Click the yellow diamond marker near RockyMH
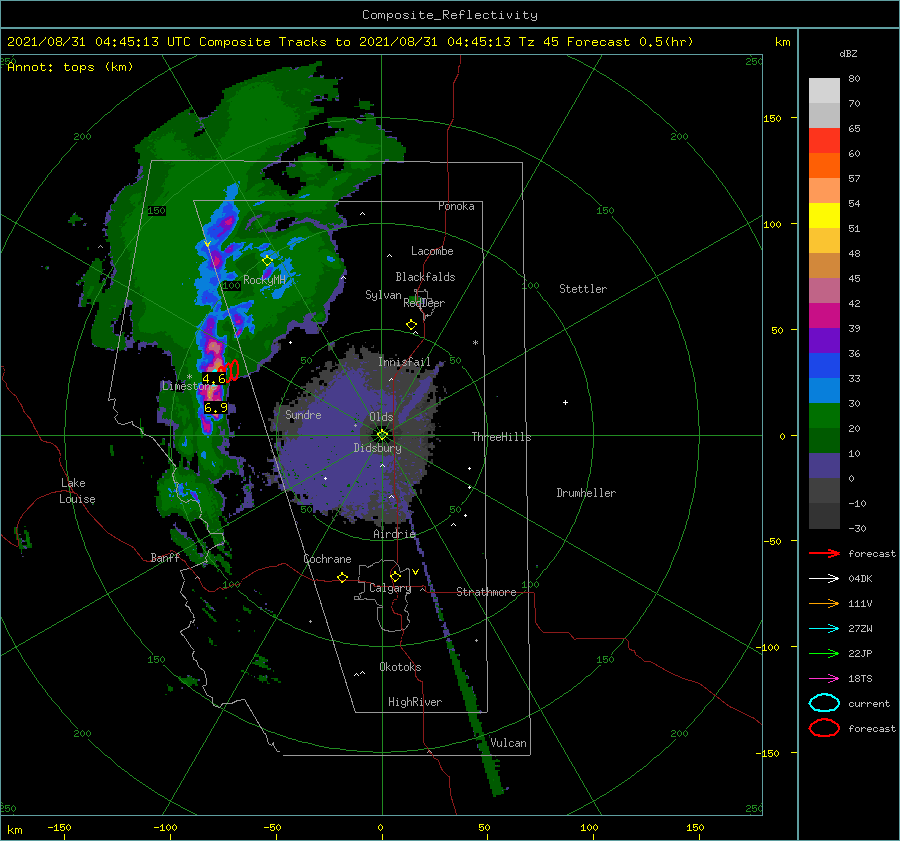The width and height of the screenshot is (900, 841). coord(267,261)
